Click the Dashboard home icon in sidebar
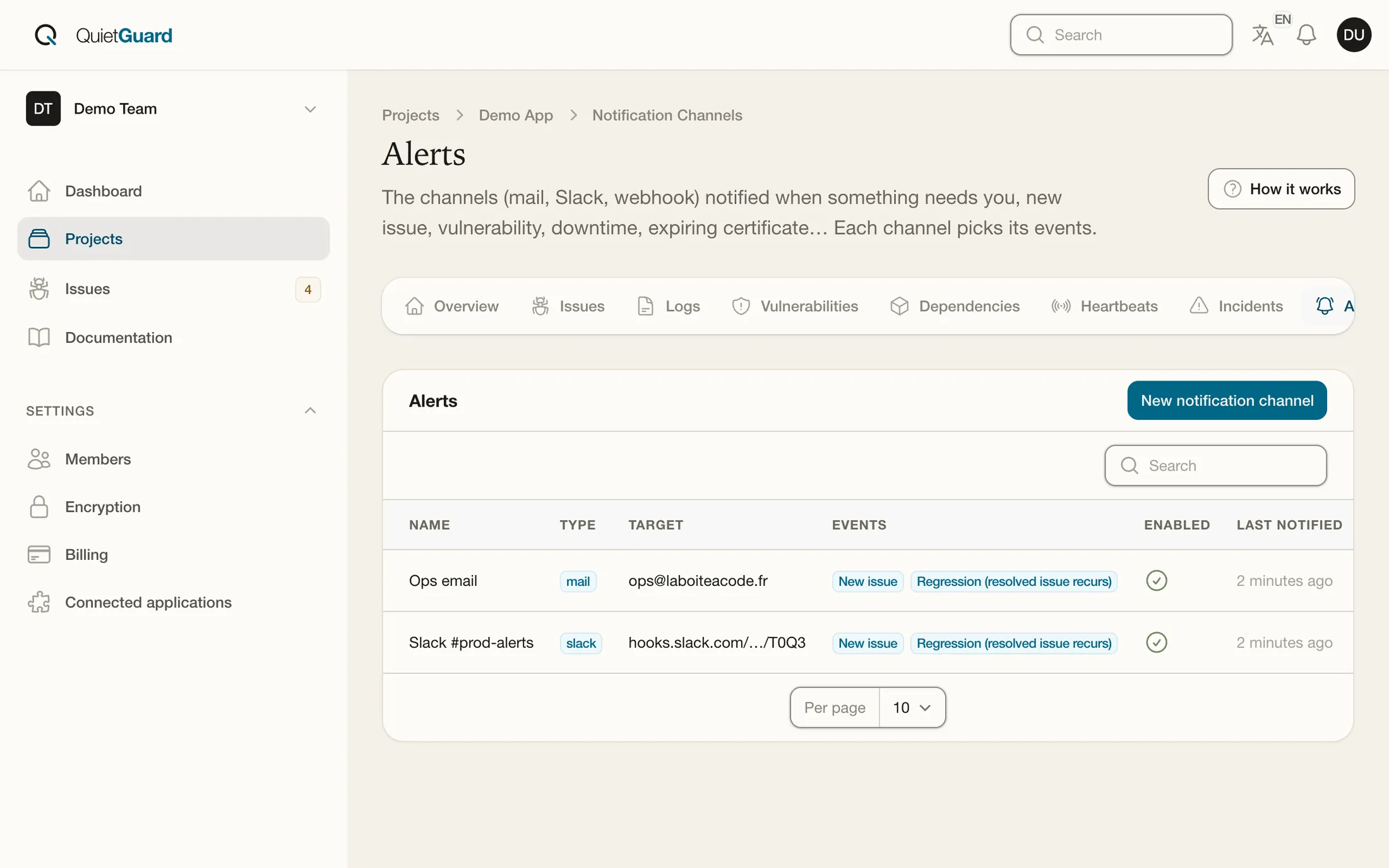The image size is (1389, 868). [x=39, y=191]
